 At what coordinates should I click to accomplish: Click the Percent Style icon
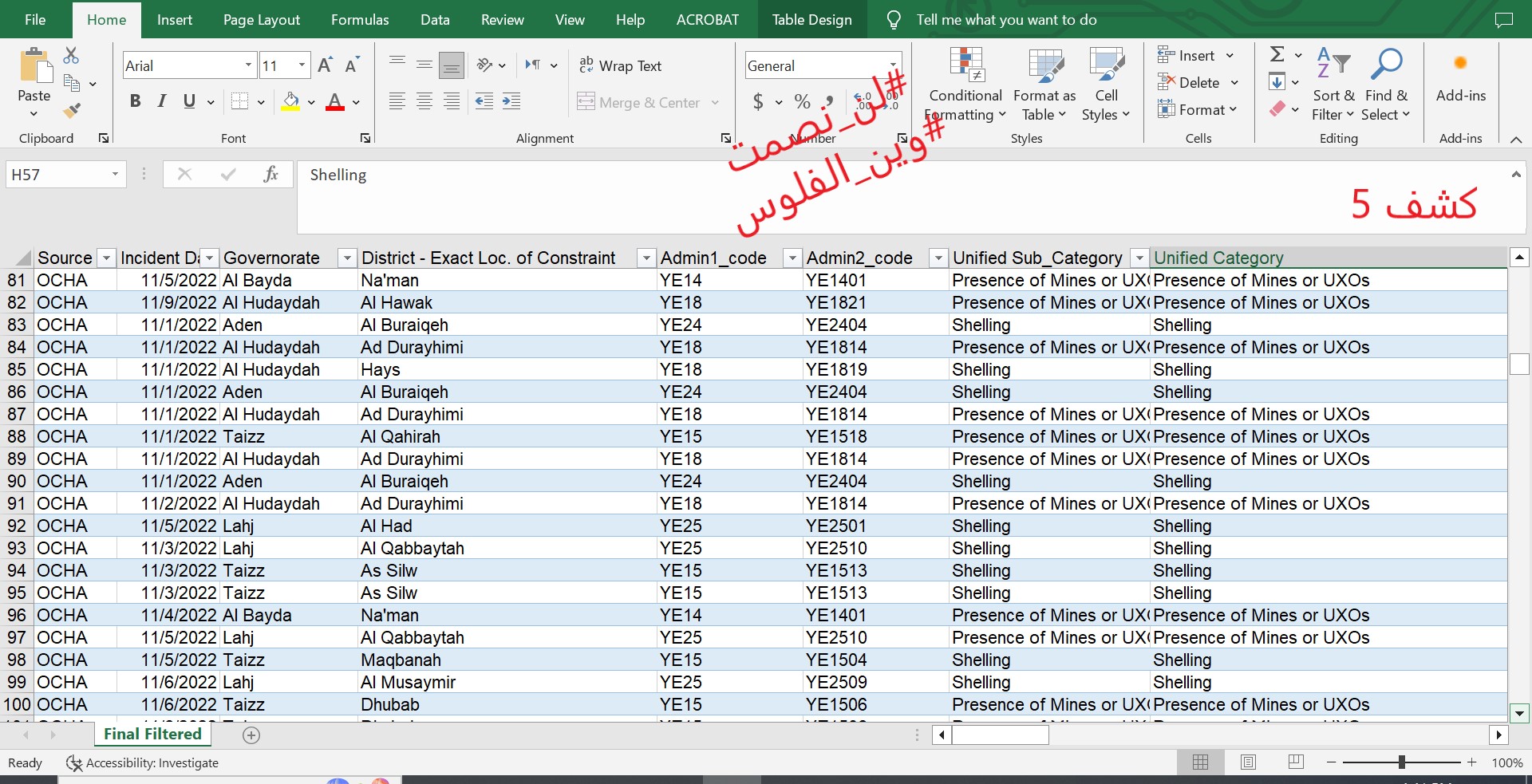pos(802,101)
